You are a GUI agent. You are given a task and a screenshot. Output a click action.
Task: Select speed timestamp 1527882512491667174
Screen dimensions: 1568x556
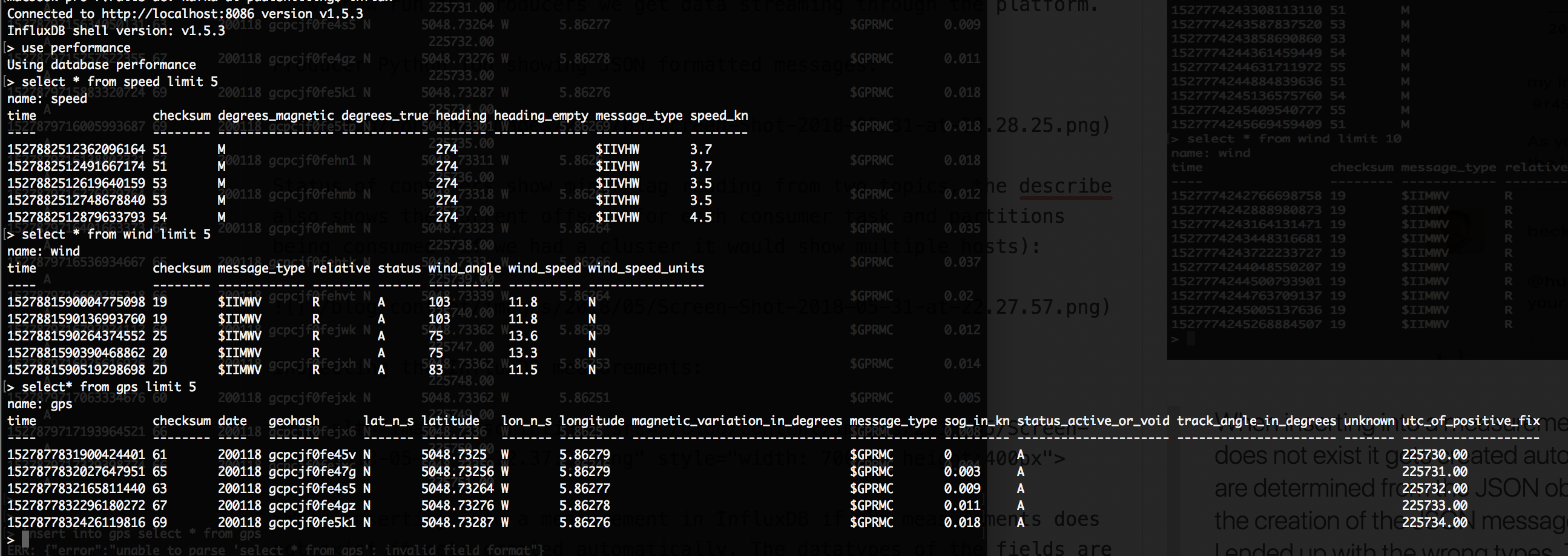76,166
